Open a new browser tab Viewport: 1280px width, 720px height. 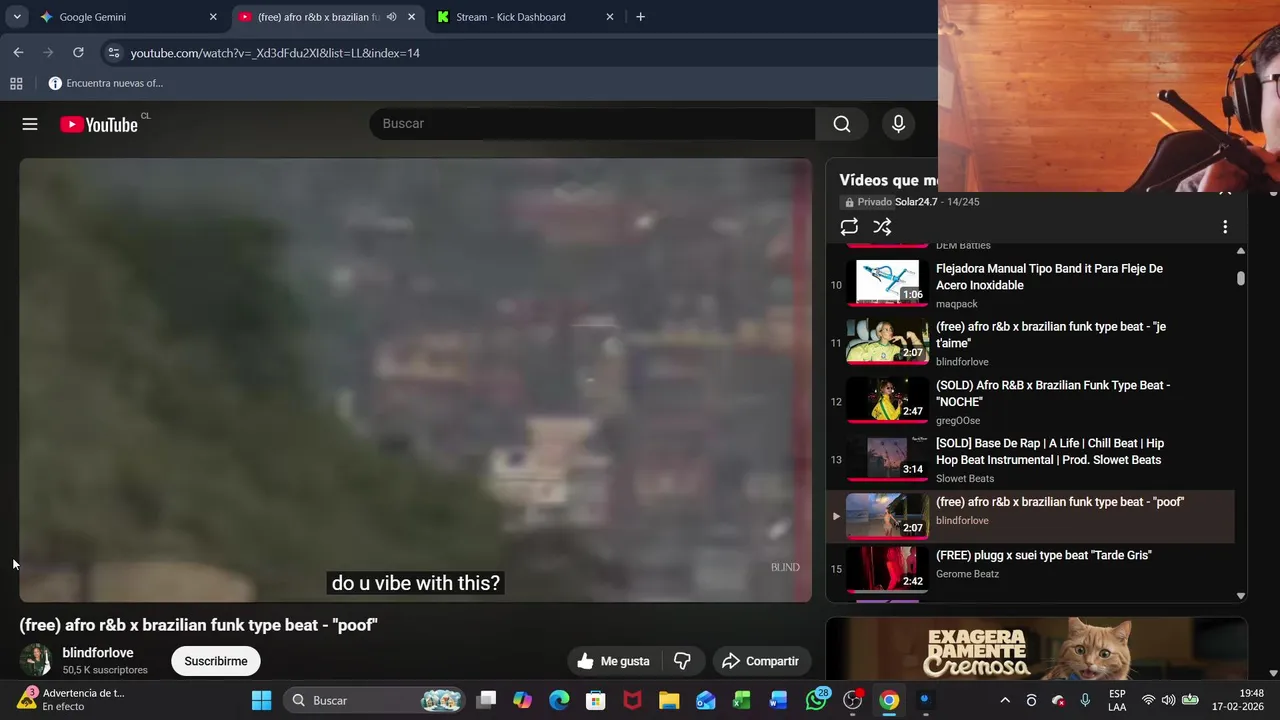coord(640,17)
